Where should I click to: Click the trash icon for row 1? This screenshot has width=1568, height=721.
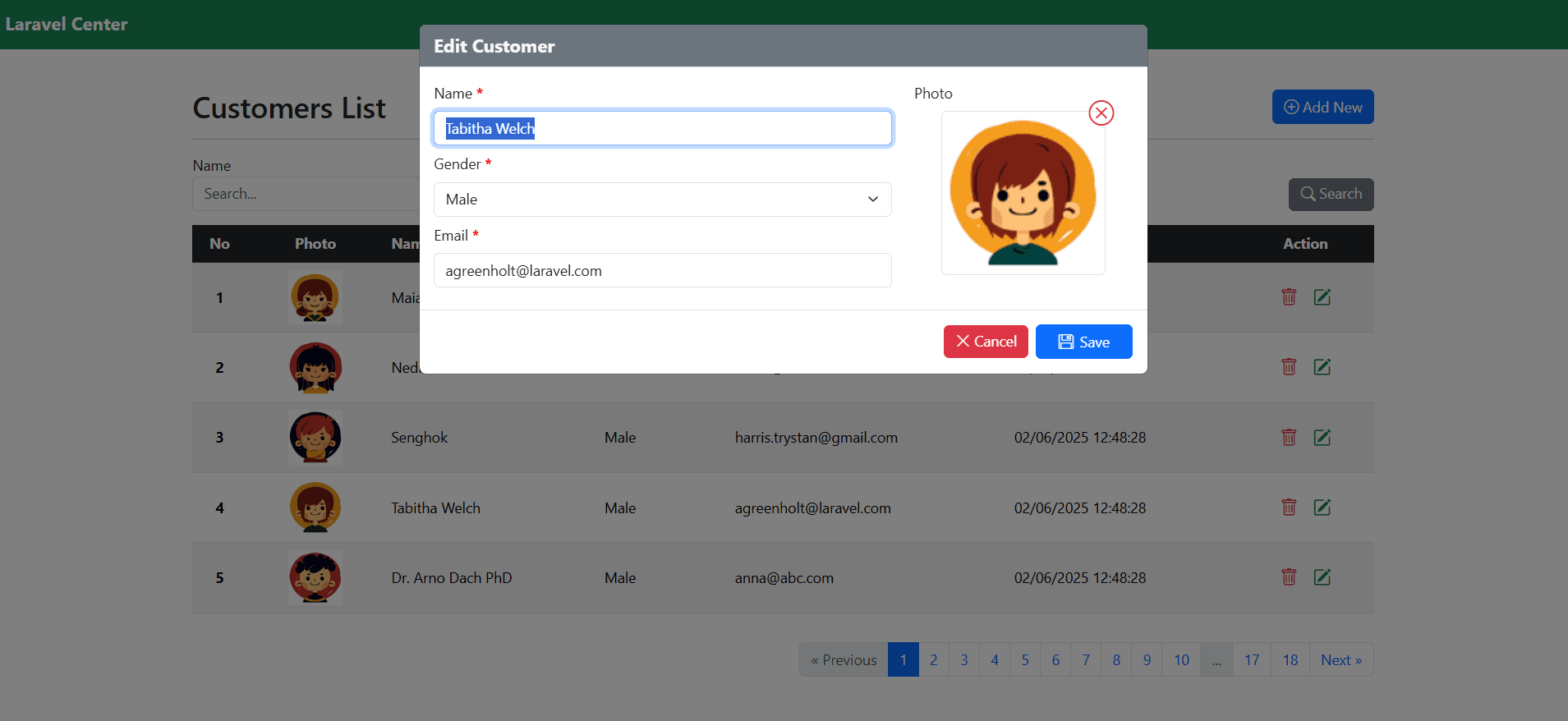coord(1289,297)
